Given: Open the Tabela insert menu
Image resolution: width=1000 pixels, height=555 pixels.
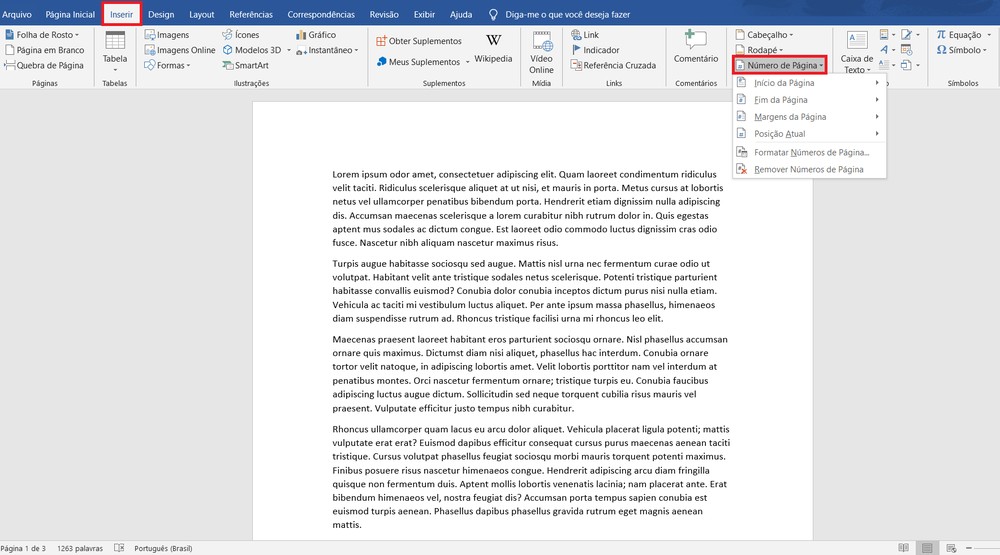Looking at the screenshot, I should point(115,51).
